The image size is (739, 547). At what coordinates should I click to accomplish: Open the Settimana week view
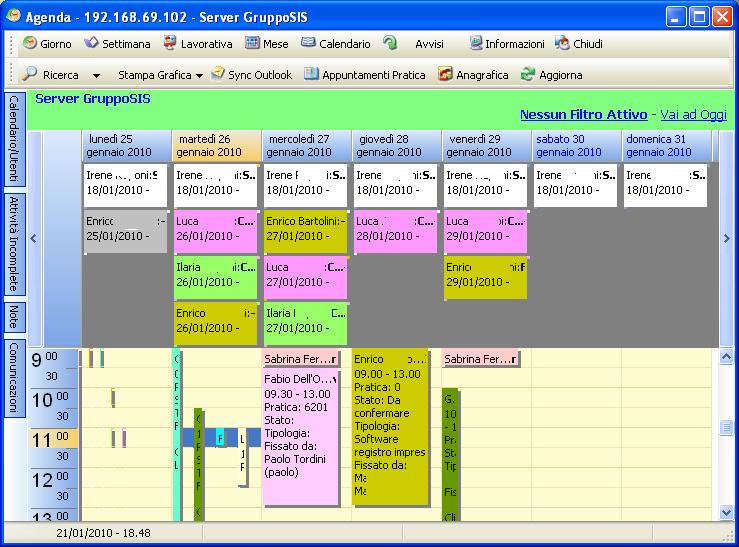coord(117,44)
